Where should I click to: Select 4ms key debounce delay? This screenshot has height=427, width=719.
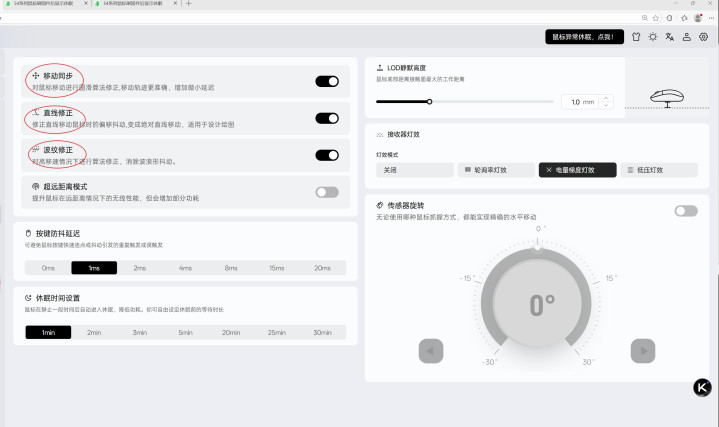pyautogui.click(x=185, y=268)
